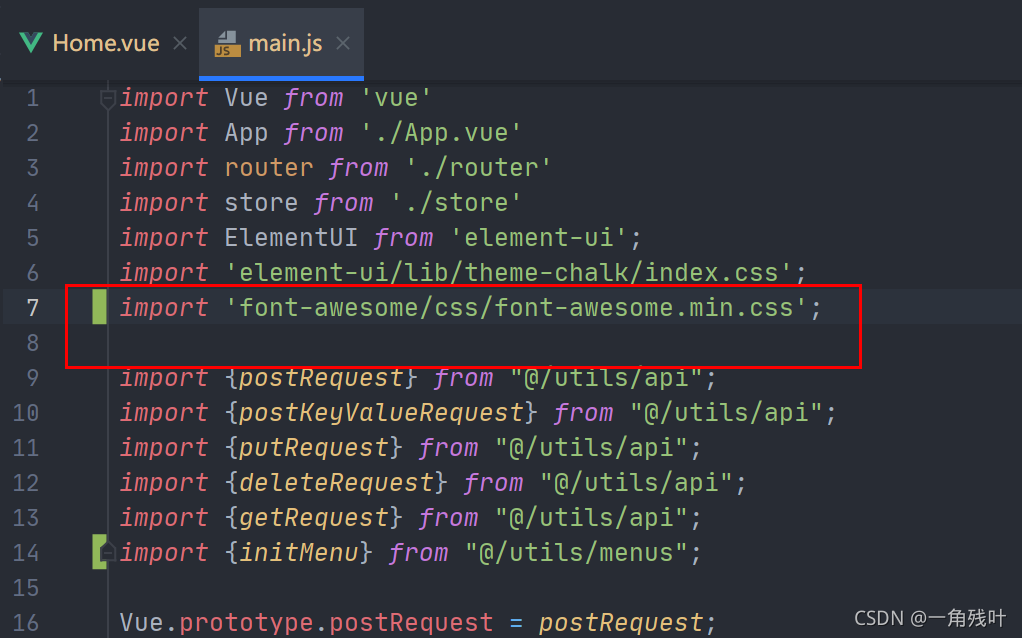Click putRequest on line 11
The height and width of the screenshot is (638, 1022).
click(314, 448)
